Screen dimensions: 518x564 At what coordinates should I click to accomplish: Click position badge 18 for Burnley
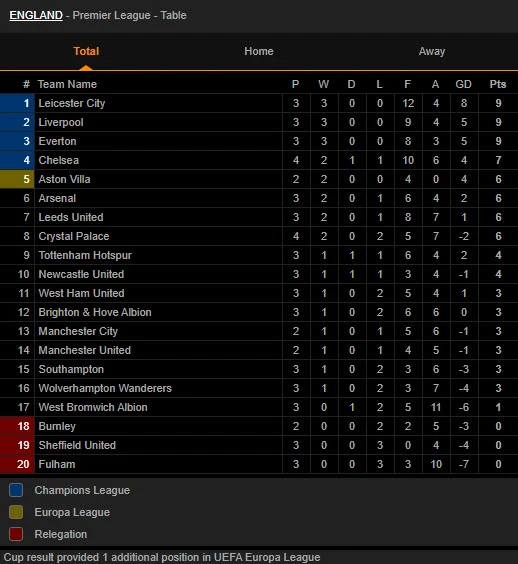[17, 426]
